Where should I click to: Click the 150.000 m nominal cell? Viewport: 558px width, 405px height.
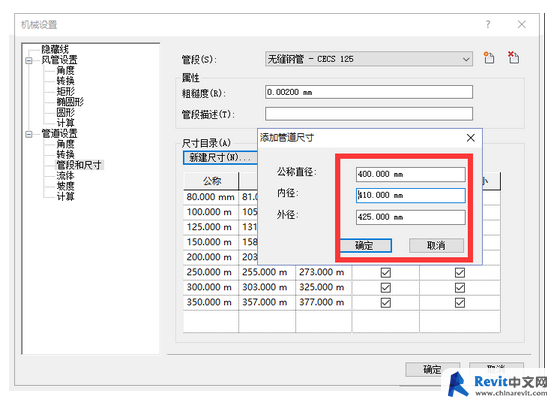coord(211,242)
